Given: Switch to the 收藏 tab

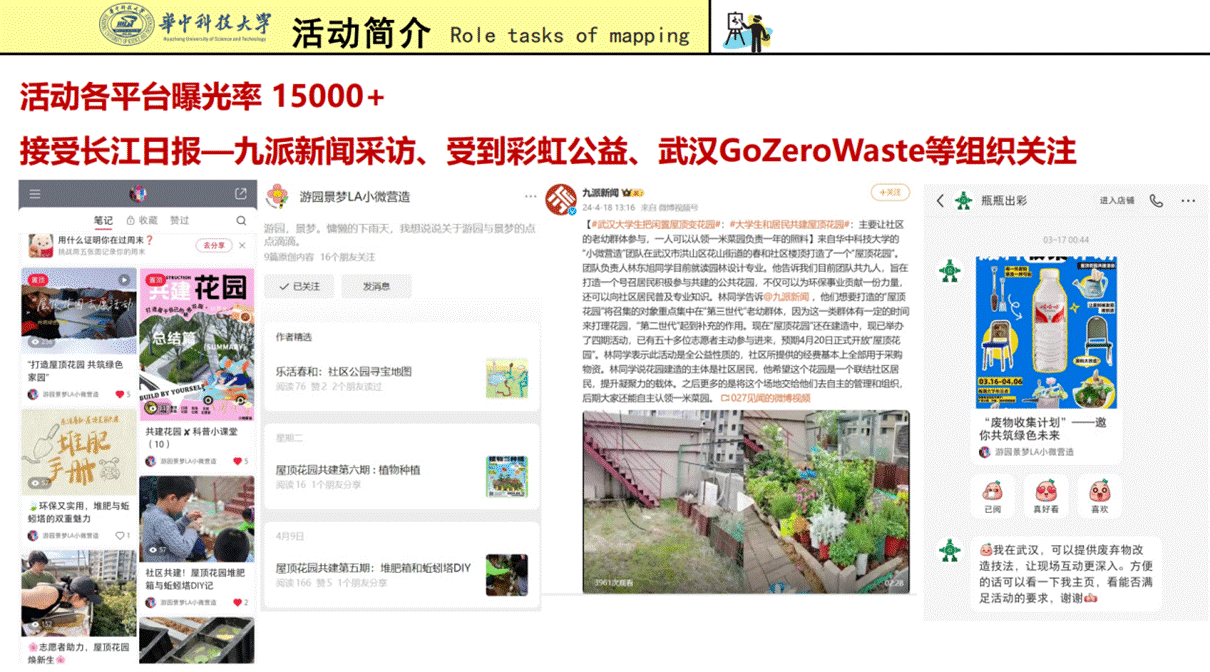Looking at the screenshot, I should 143,220.
